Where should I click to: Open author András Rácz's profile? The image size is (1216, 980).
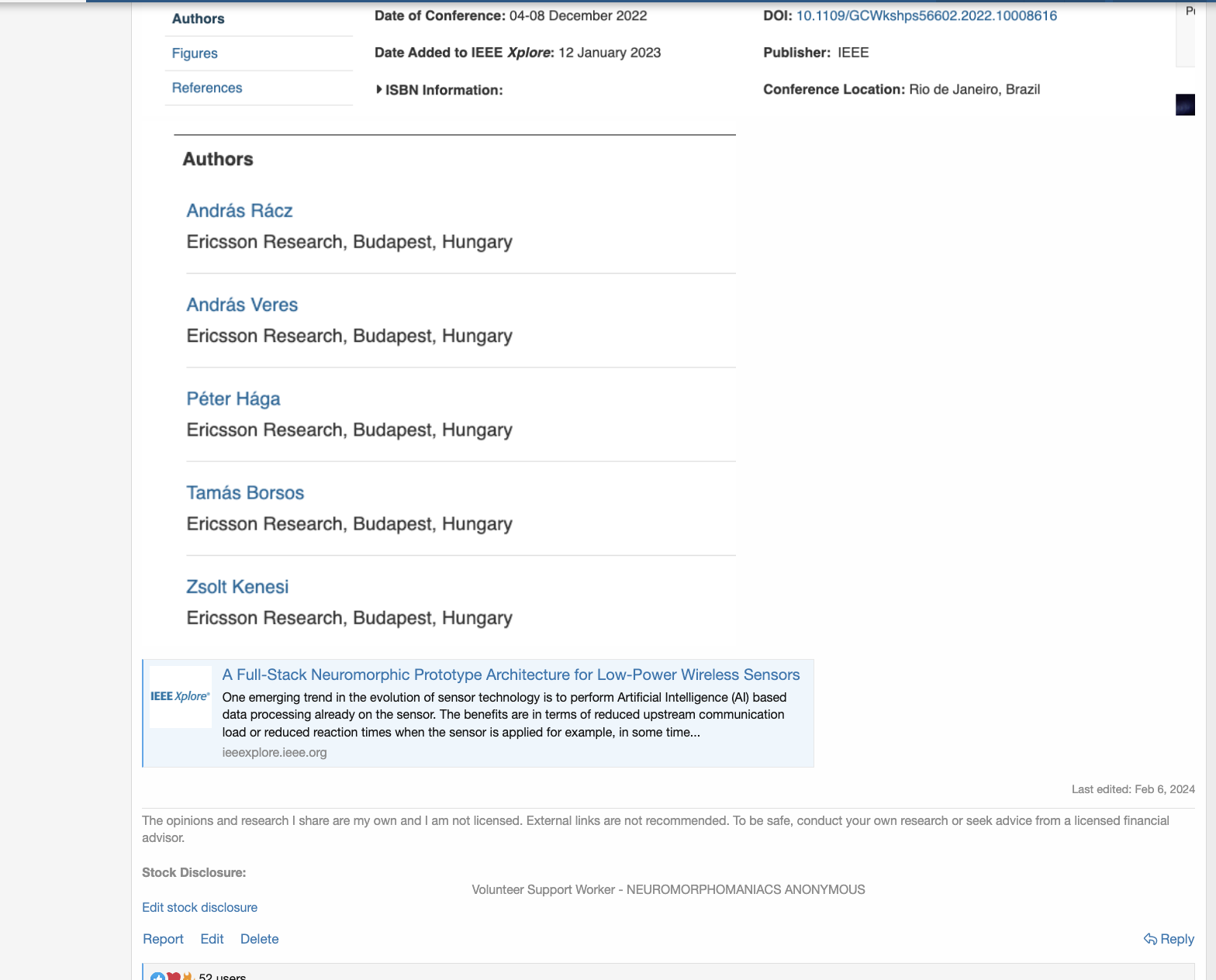pyautogui.click(x=239, y=211)
